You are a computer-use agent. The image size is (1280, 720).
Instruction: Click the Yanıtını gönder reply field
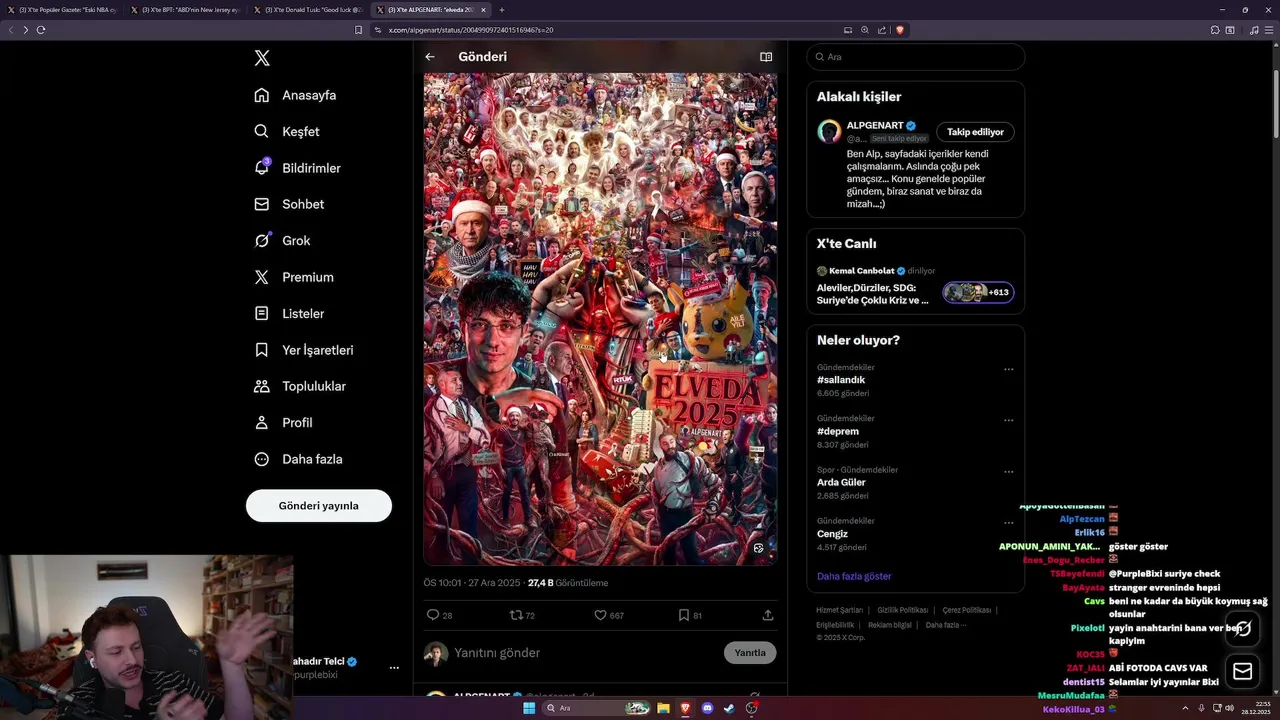pos(585,653)
